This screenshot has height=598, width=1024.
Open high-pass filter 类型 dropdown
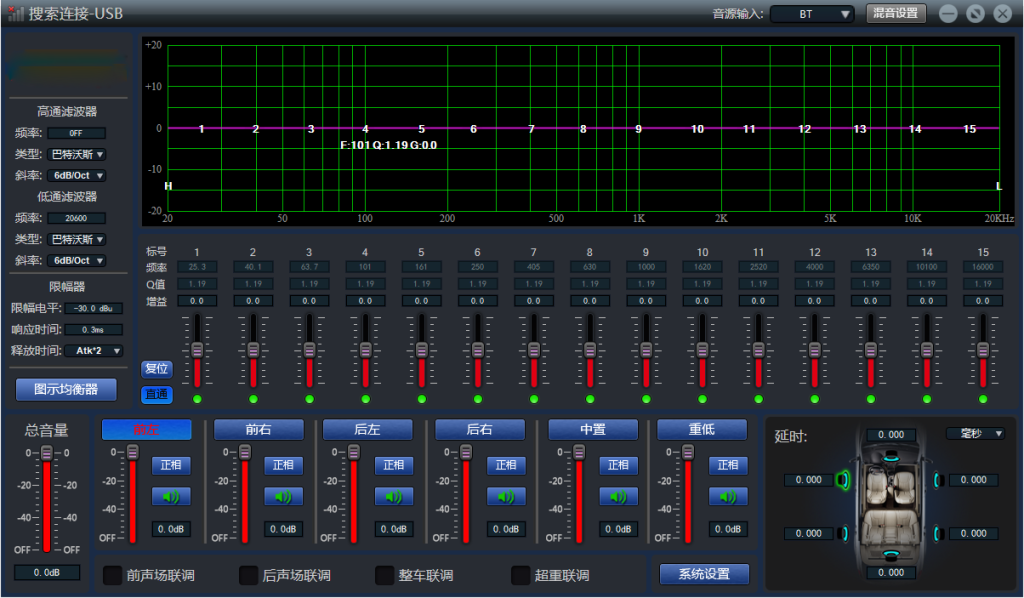[77, 155]
